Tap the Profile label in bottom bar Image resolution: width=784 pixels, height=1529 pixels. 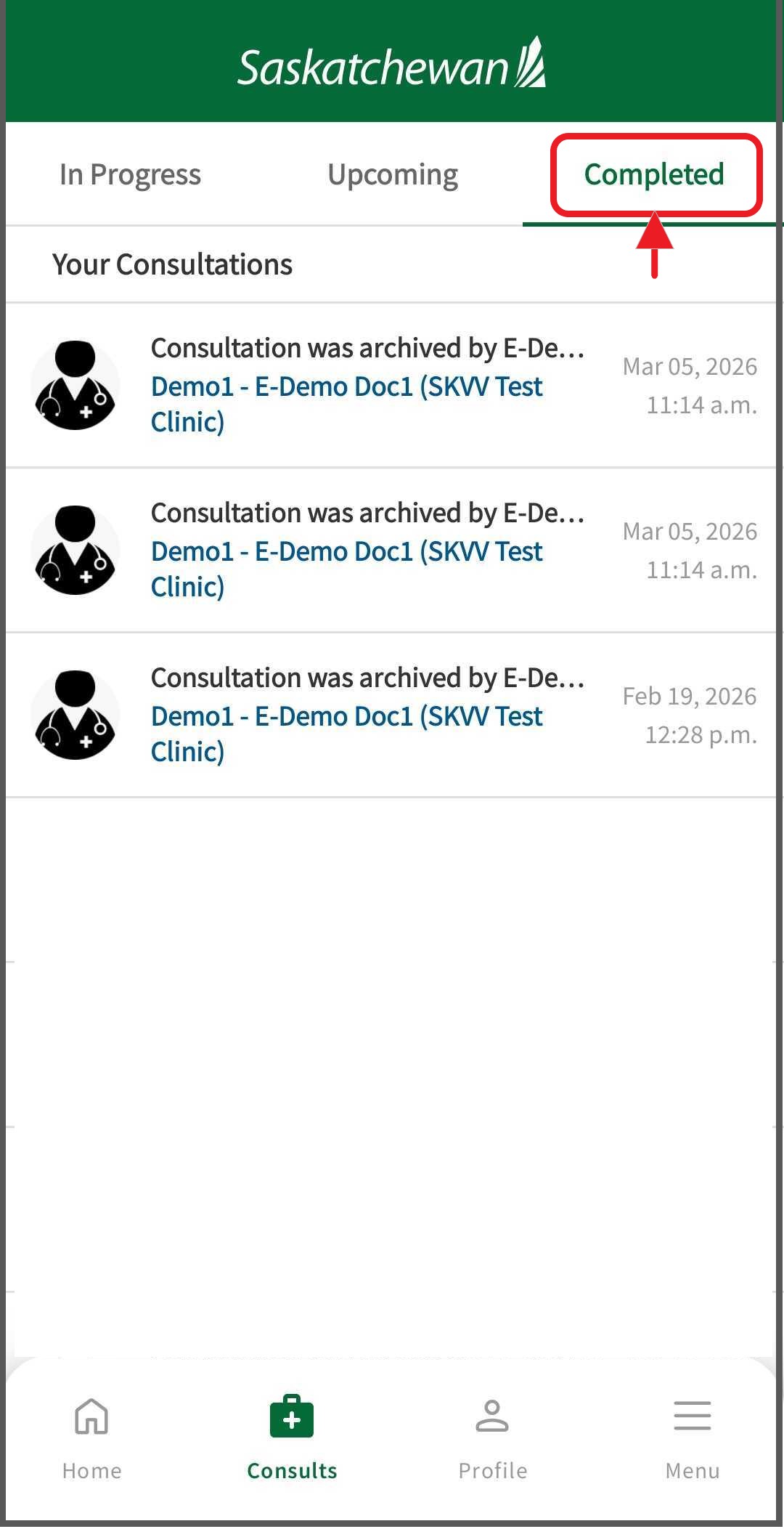(492, 1471)
